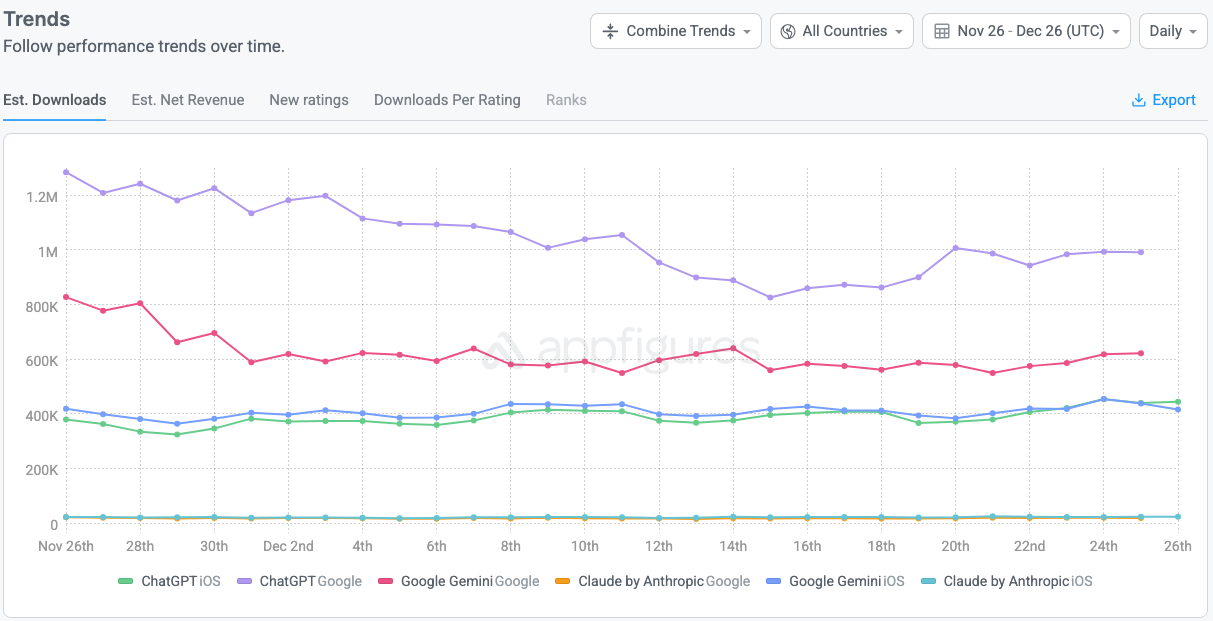Toggle Claude by Anthropic Google legend
The image size is (1213, 621).
tap(652, 581)
